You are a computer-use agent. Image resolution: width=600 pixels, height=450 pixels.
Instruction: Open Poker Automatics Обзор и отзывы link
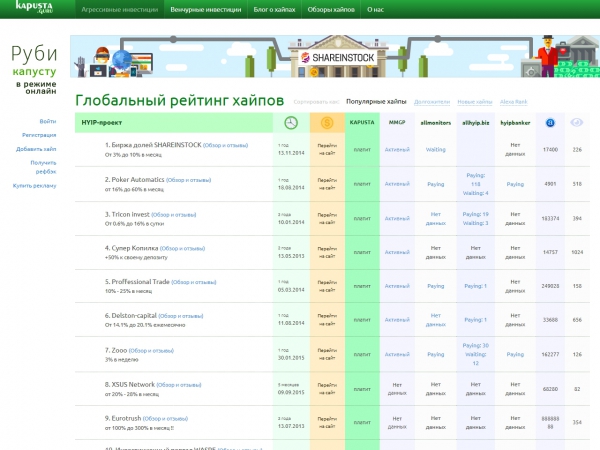189,180
